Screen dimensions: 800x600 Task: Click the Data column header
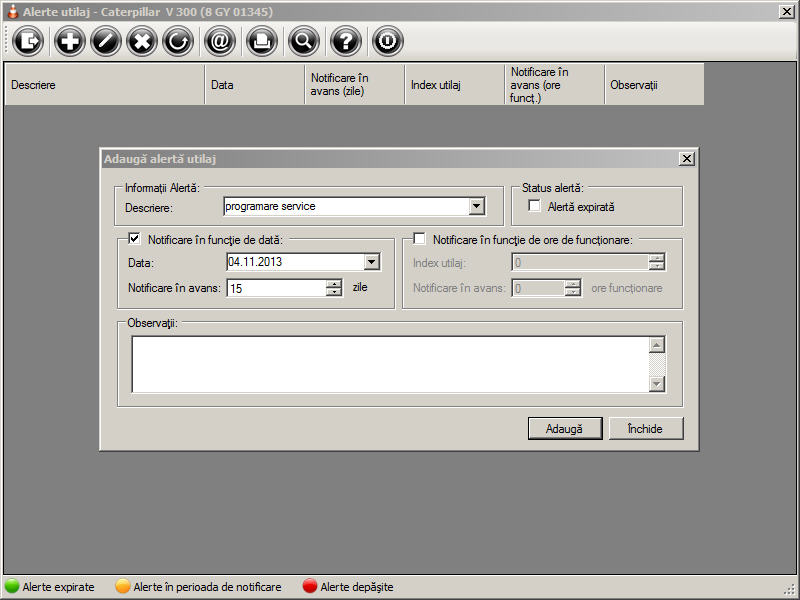(255, 85)
